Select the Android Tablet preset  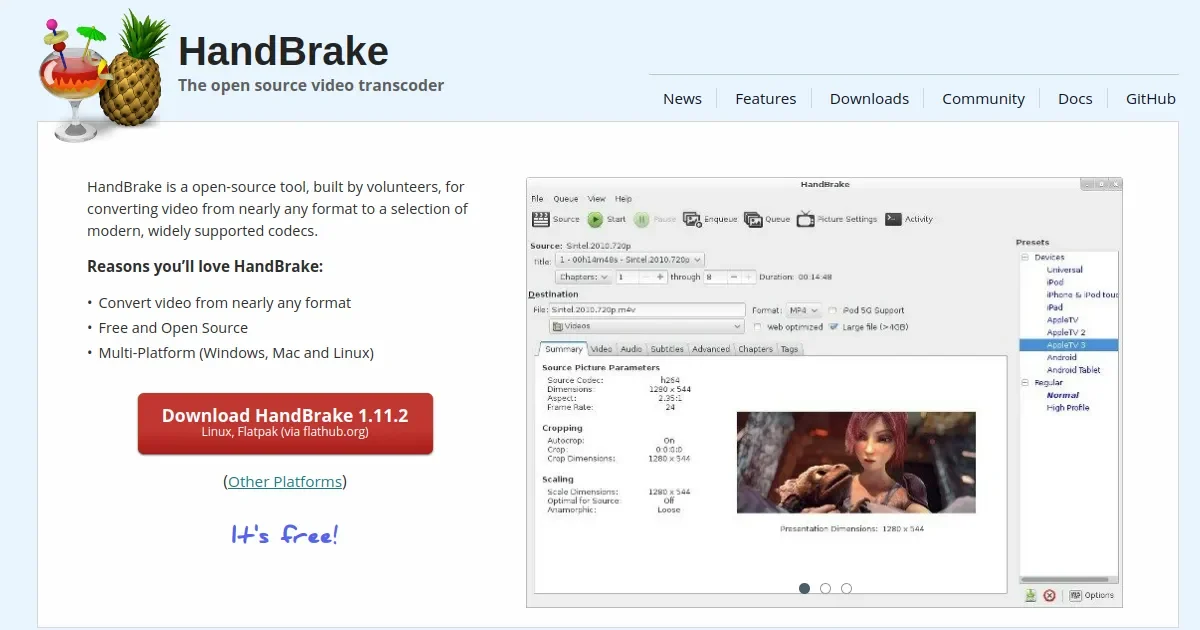[x=1073, y=370]
